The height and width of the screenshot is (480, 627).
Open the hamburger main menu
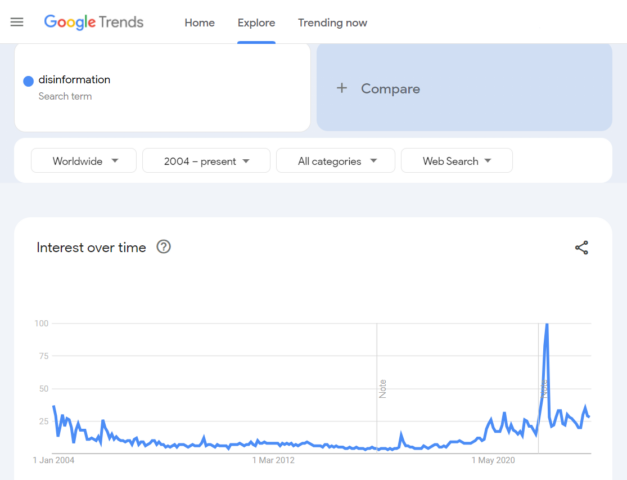pyautogui.click(x=17, y=22)
